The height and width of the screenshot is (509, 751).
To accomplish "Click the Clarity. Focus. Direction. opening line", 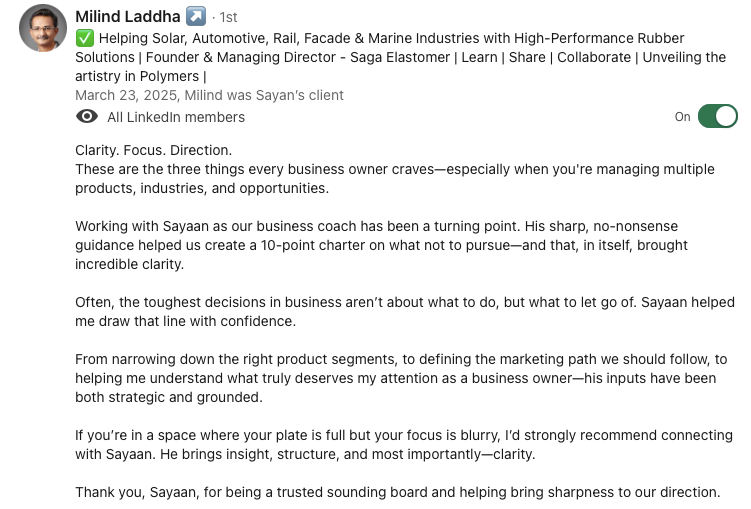I will [153, 150].
